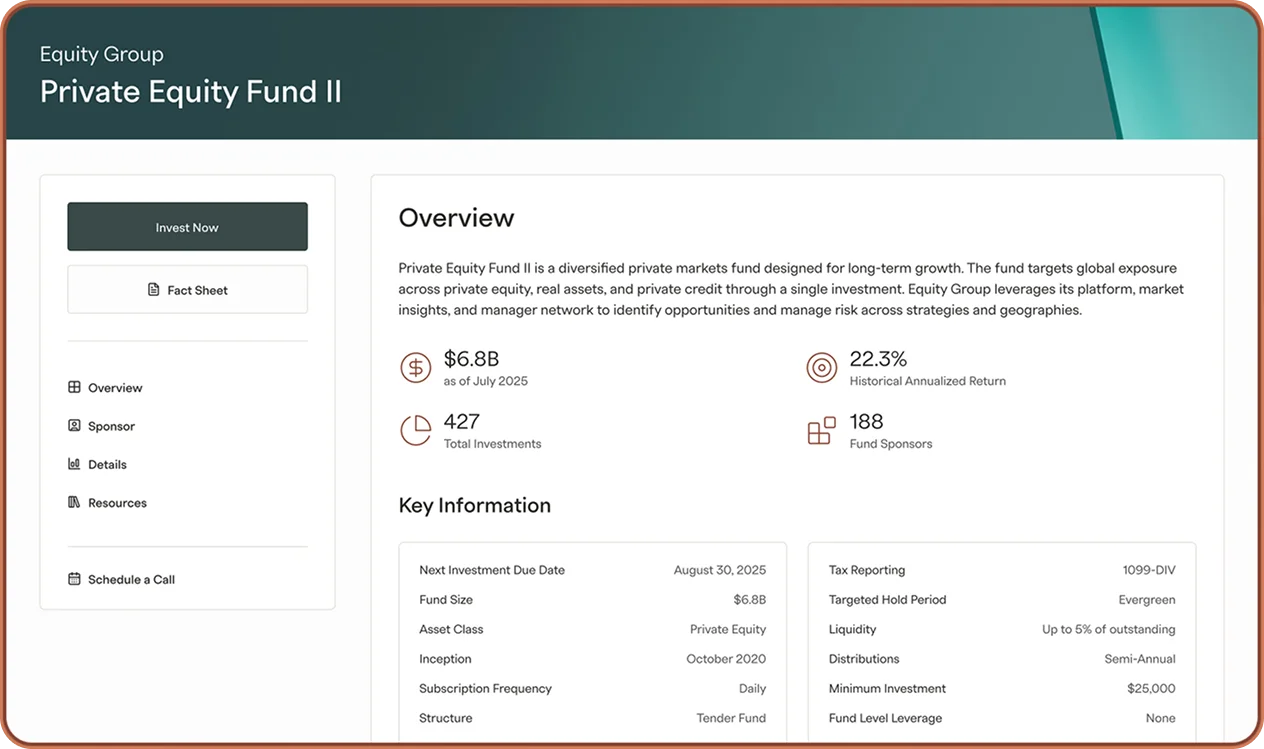Click the person icon beside Sponsor

pyautogui.click(x=73, y=425)
